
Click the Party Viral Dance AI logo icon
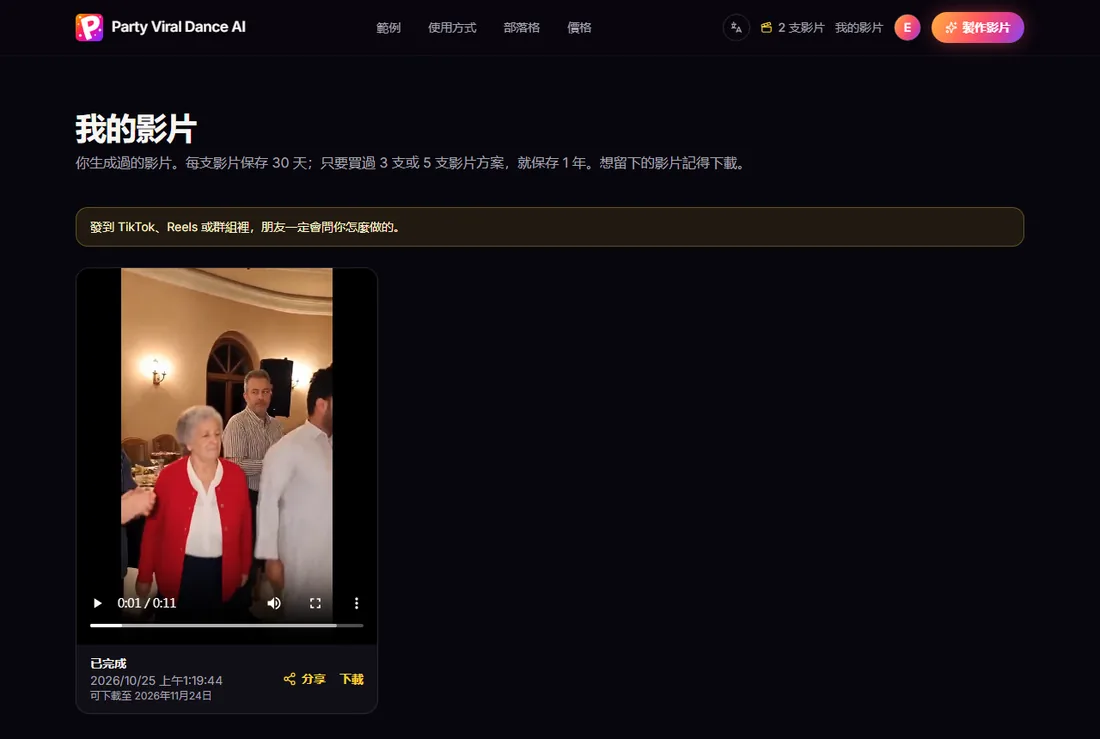point(89,27)
